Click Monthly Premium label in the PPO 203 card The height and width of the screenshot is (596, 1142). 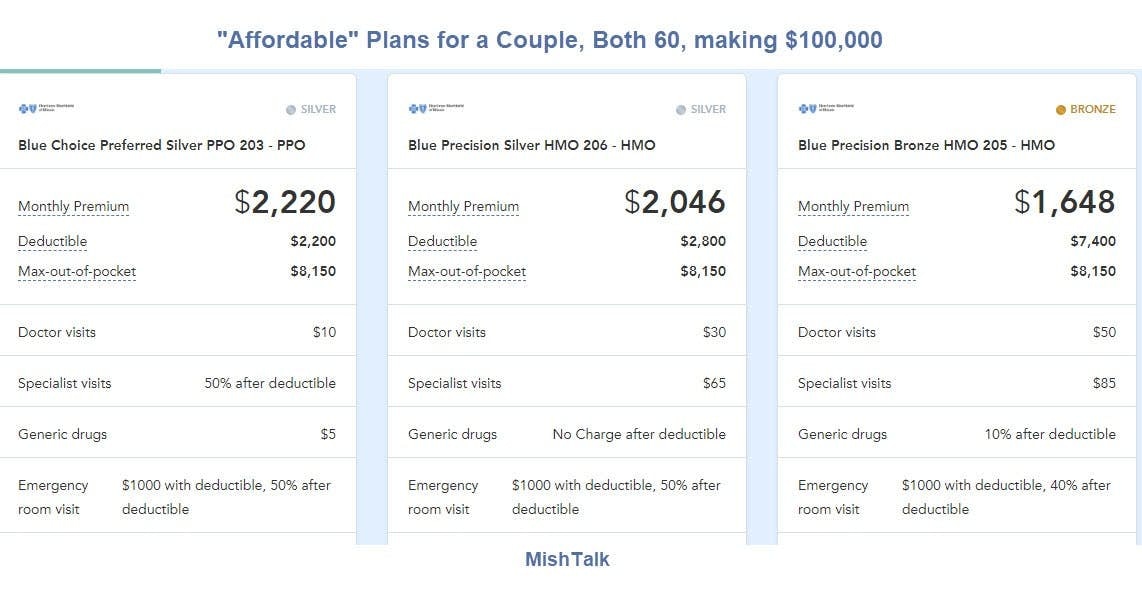click(x=74, y=207)
